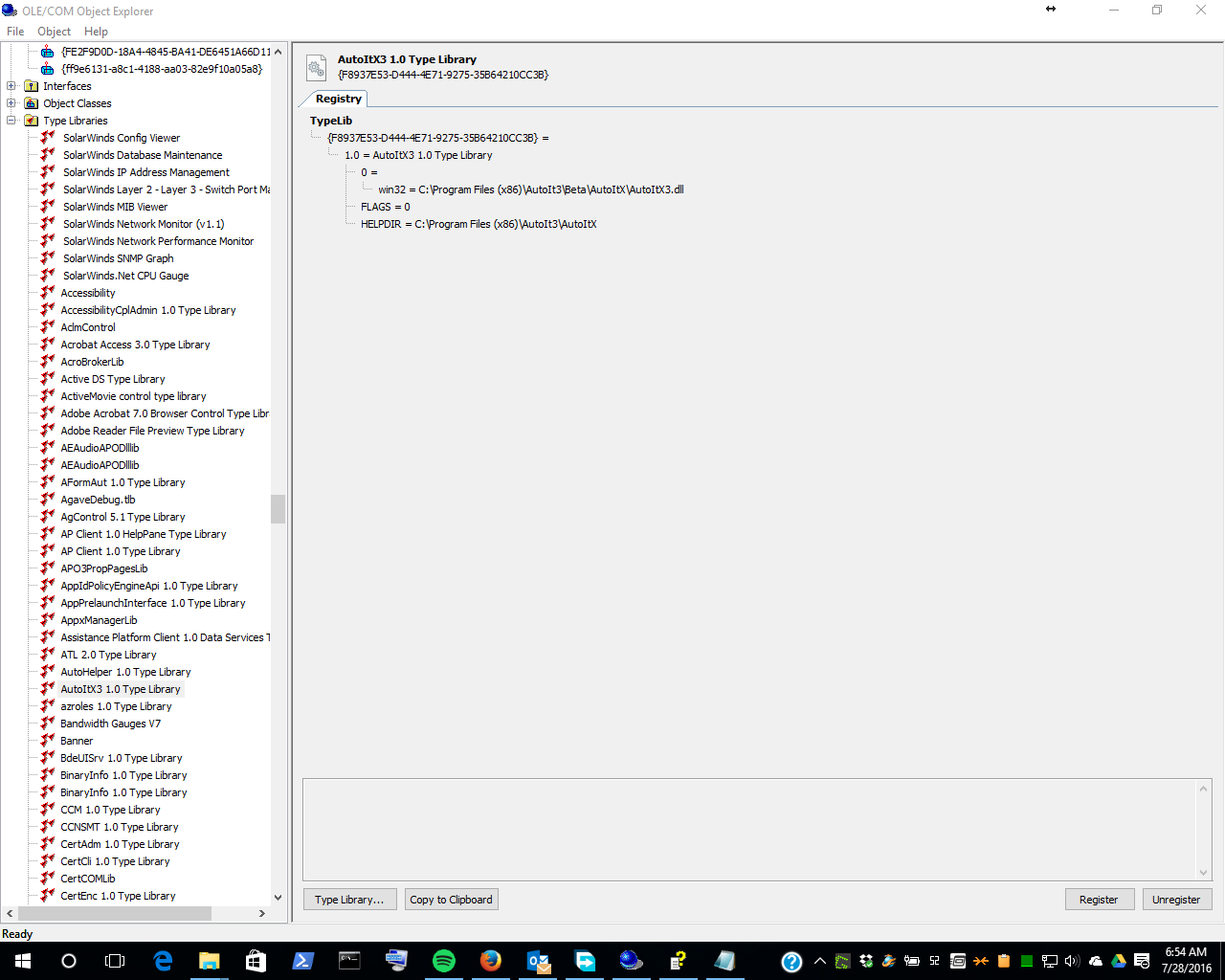Click the Type Library... button
Image resolution: width=1225 pixels, height=980 pixels.
pyautogui.click(x=349, y=900)
